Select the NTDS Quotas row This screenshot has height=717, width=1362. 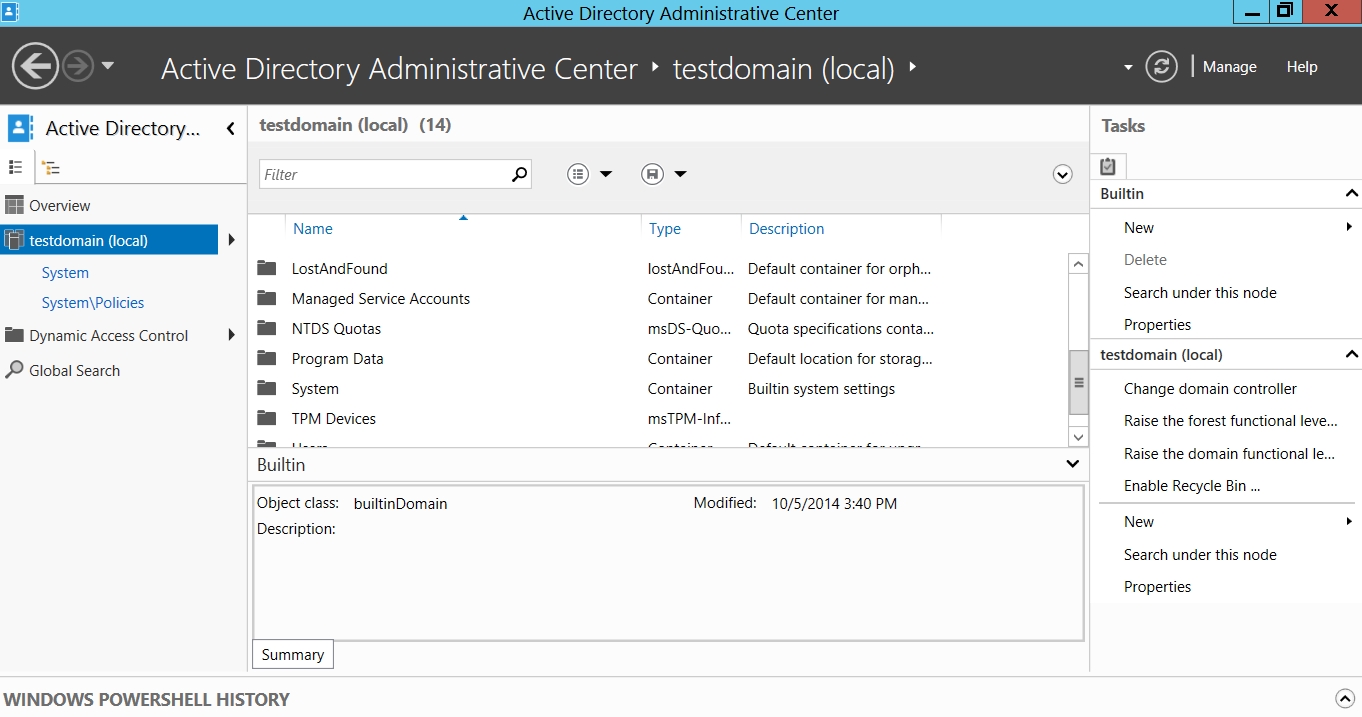pos(658,328)
